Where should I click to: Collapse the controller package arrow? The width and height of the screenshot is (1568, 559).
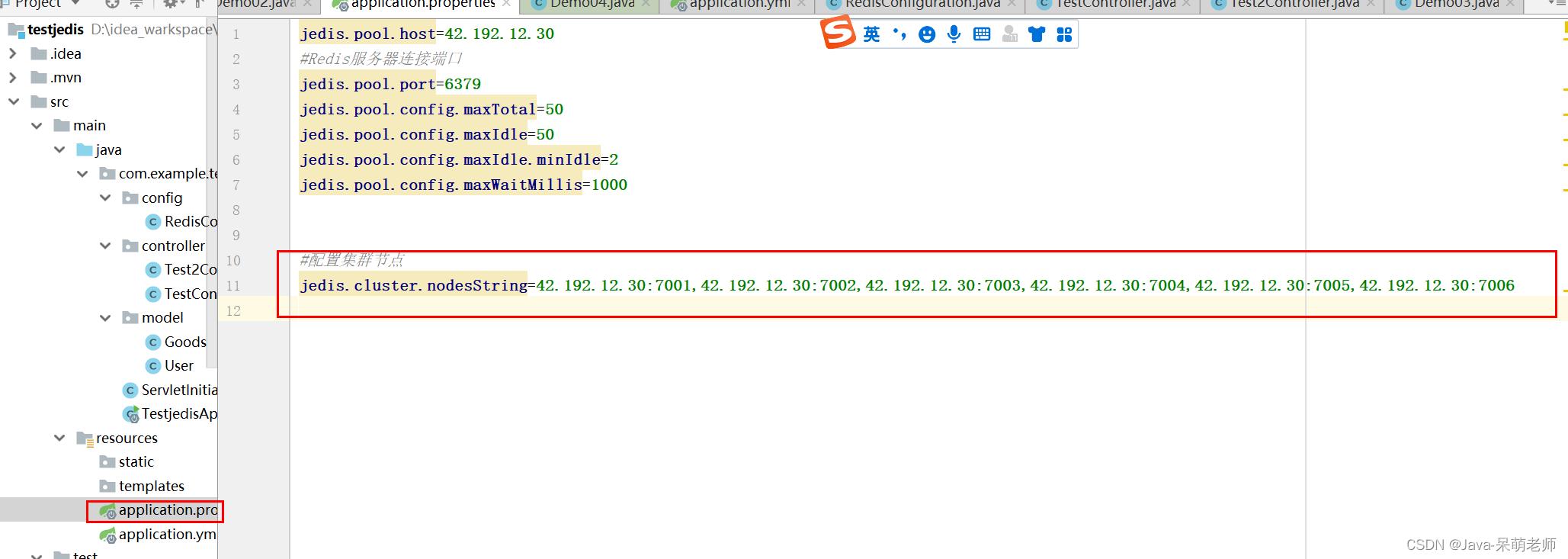coord(105,246)
